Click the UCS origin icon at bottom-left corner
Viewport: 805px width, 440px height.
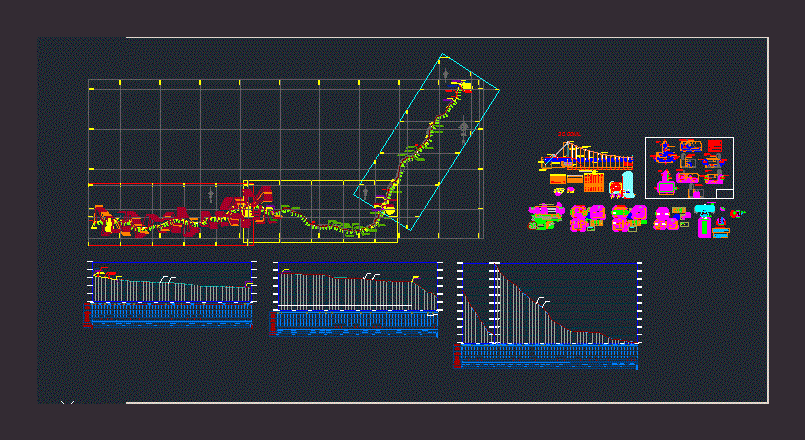point(67,403)
